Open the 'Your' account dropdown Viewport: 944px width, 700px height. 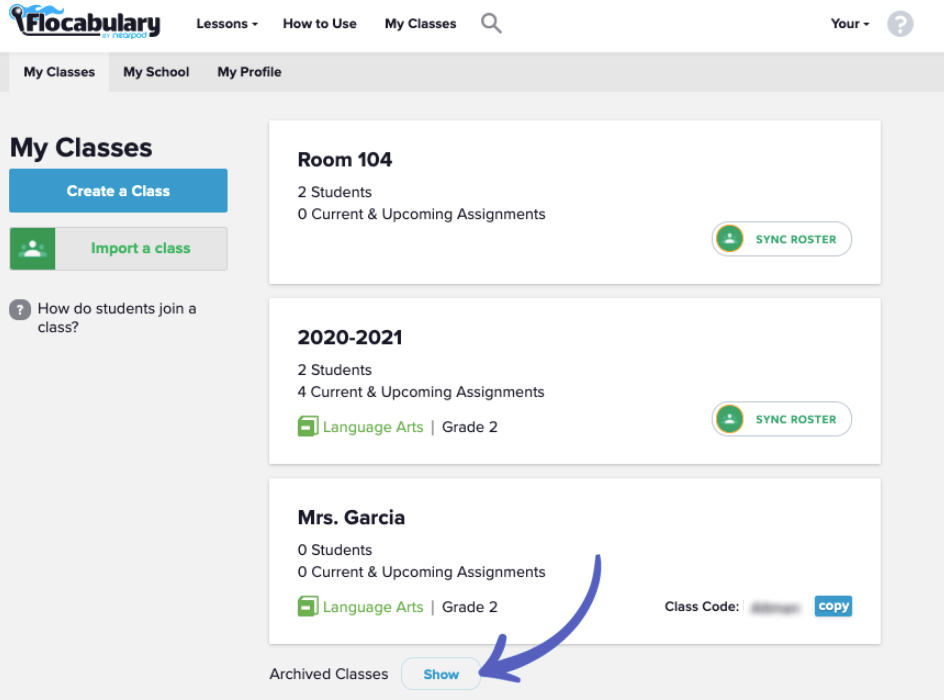(x=848, y=23)
